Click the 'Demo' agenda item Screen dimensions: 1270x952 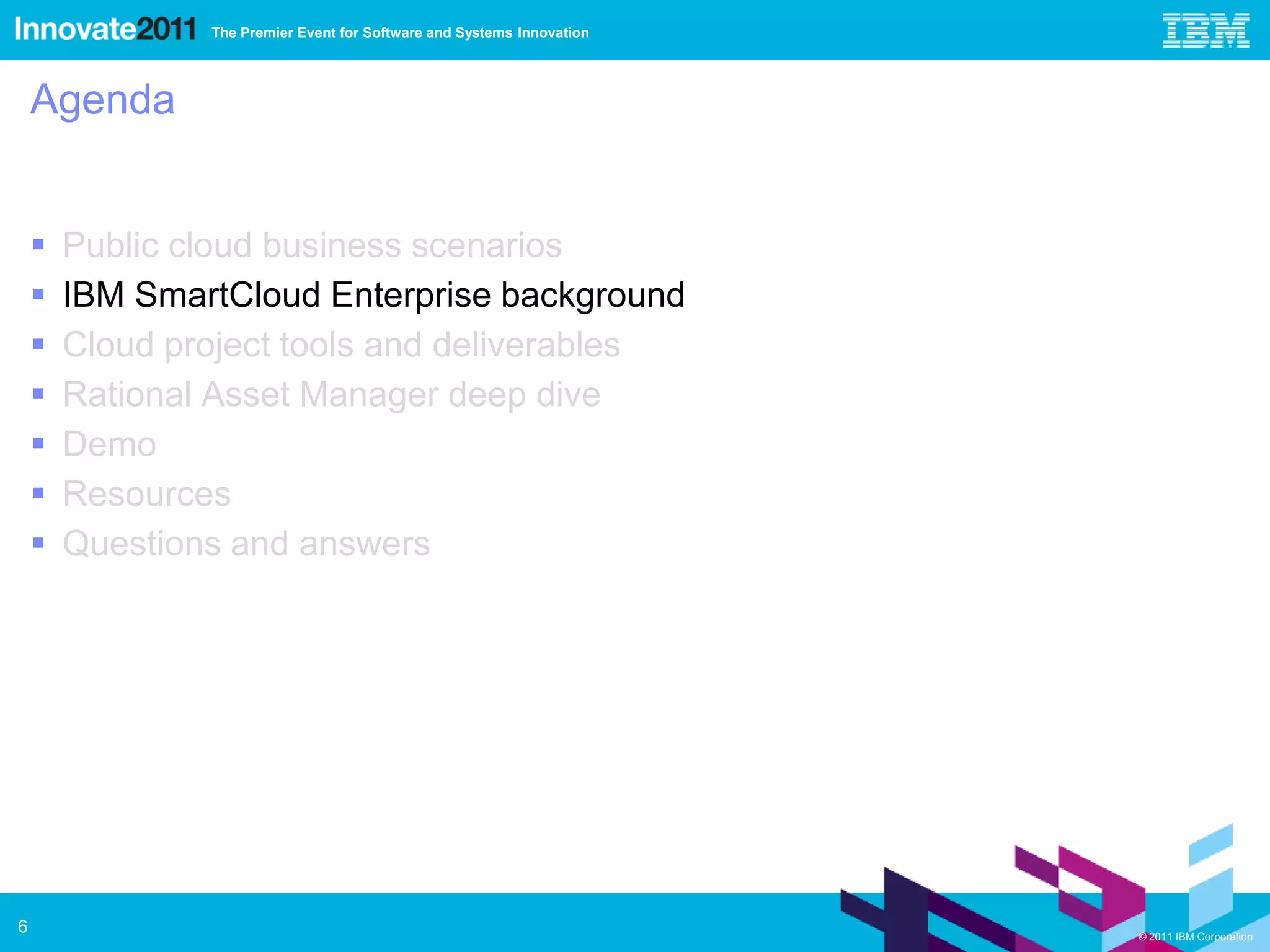point(110,444)
